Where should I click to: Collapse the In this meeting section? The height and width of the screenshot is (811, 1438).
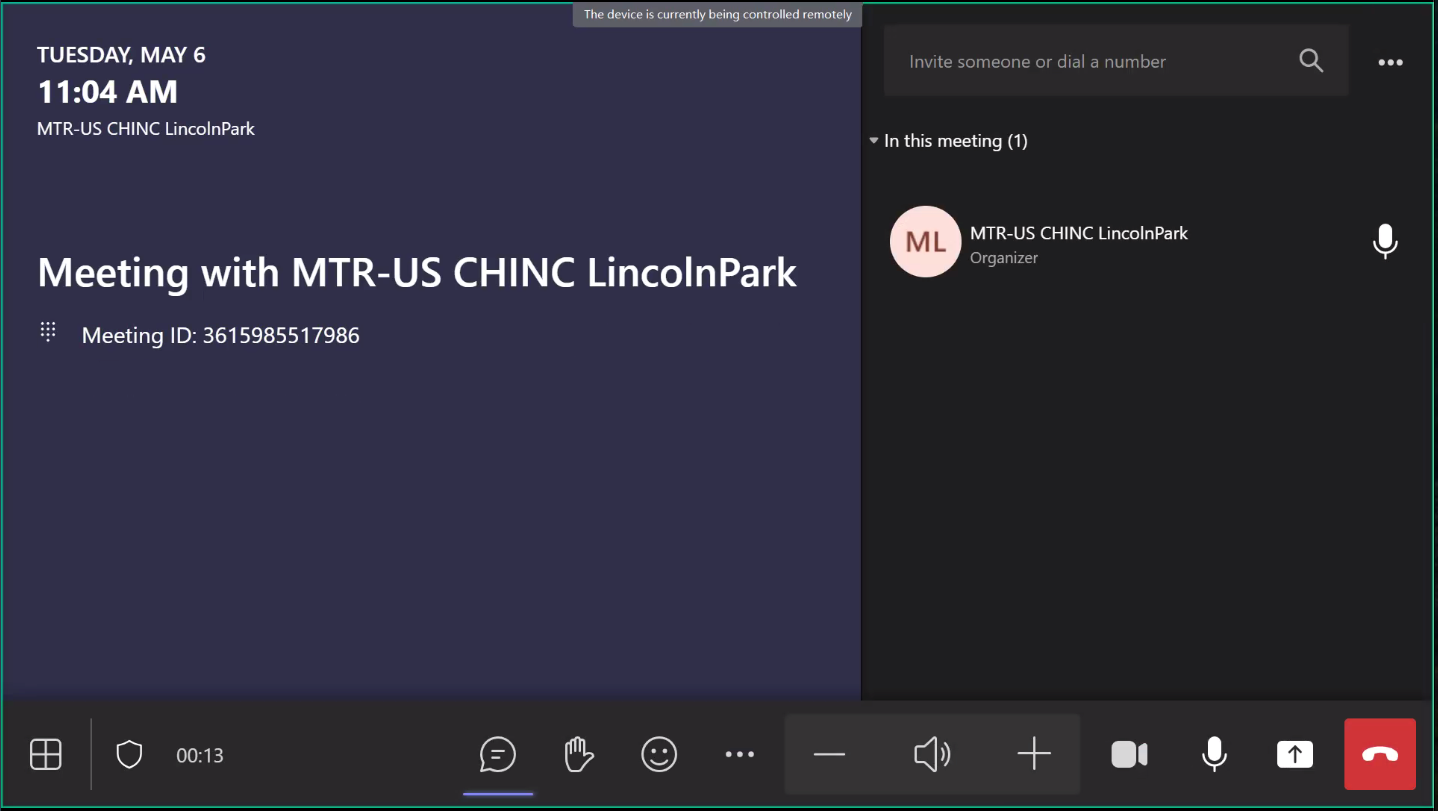click(x=874, y=141)
